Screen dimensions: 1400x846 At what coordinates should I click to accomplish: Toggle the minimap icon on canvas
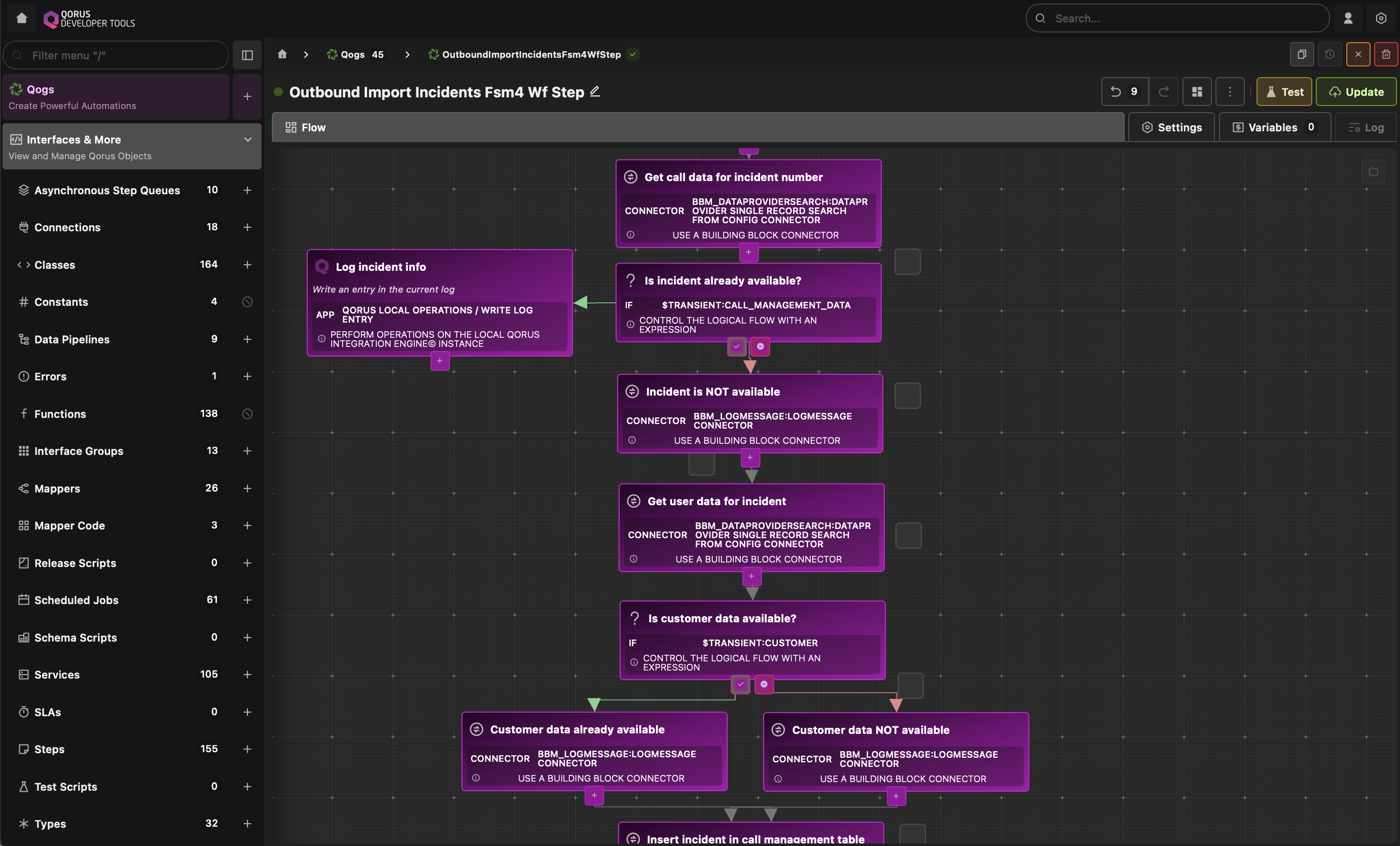coord(1373,172)
